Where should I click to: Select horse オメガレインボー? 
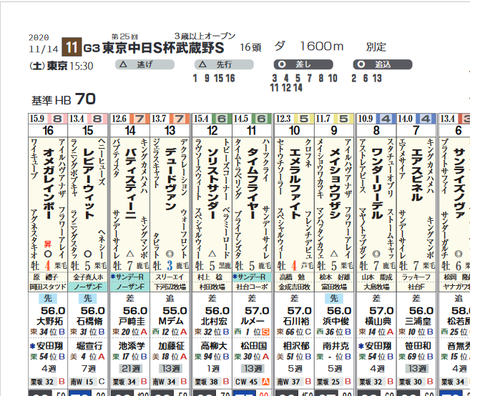(x=49, y=184)
